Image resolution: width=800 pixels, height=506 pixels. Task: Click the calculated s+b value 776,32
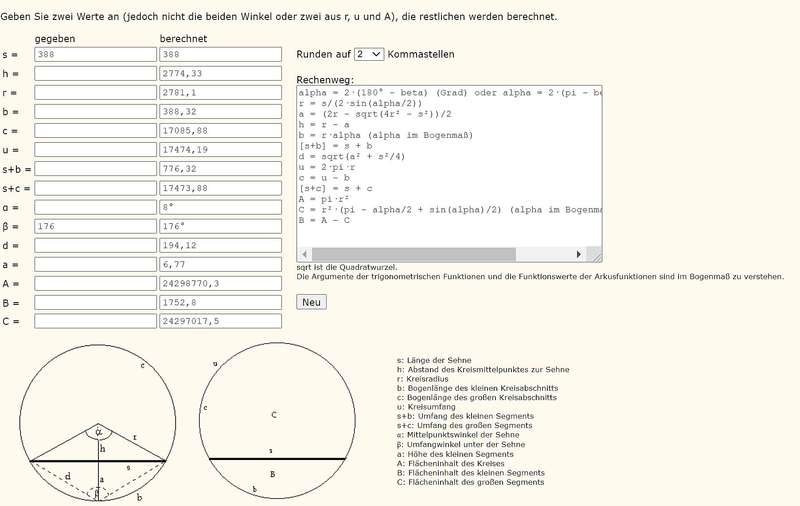pos(220,169)
